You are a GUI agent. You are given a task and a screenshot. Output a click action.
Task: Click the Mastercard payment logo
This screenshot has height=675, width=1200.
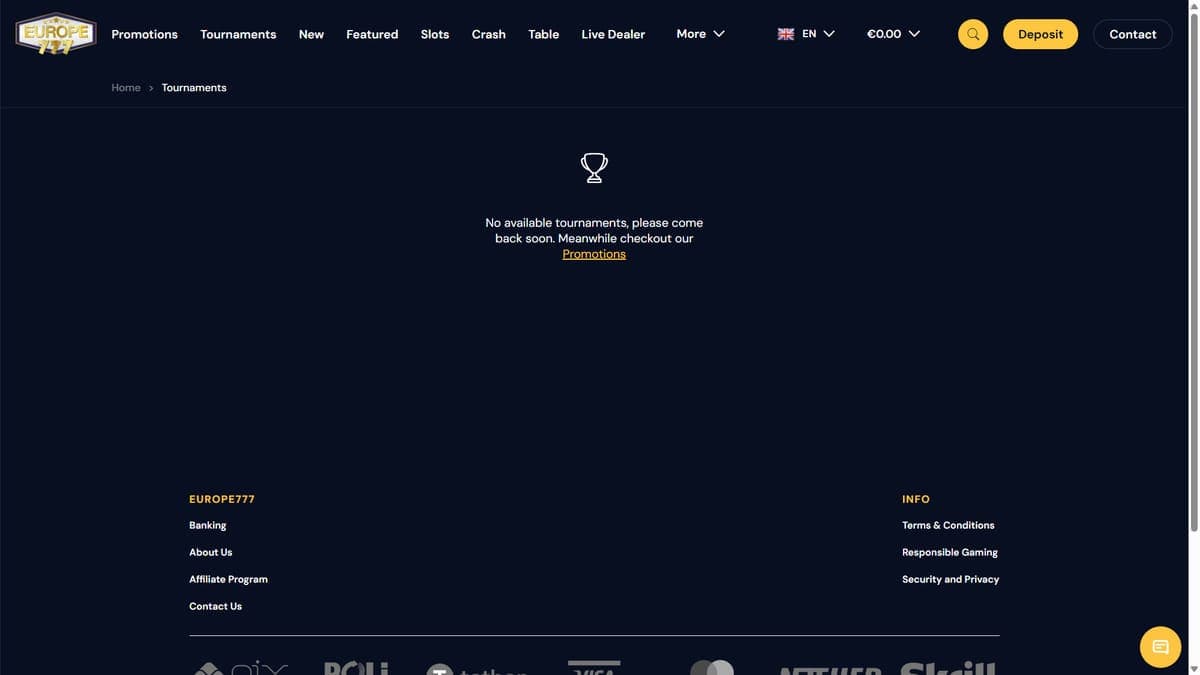712,667
